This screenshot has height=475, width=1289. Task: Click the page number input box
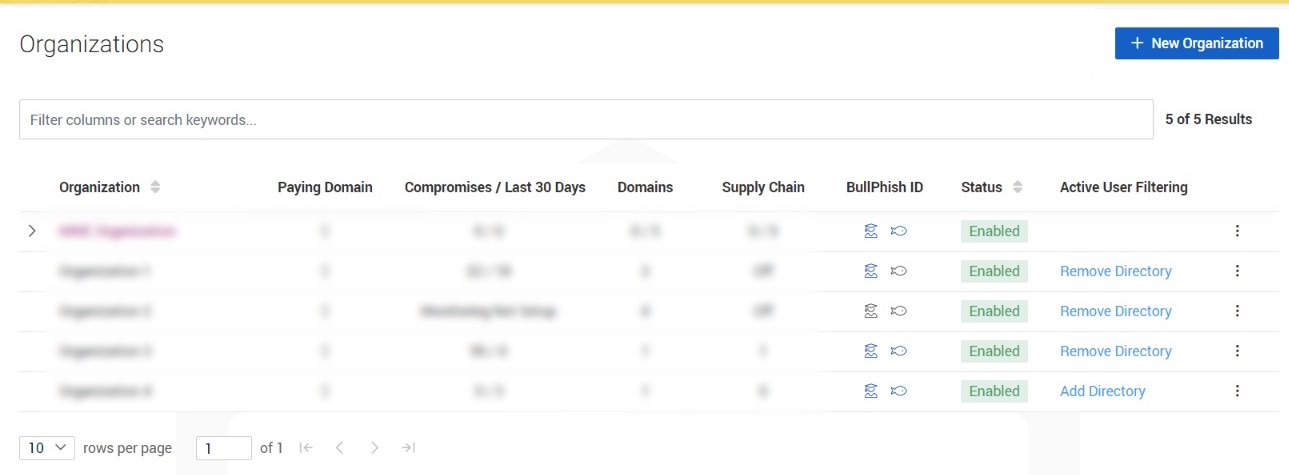coord(223,448)
